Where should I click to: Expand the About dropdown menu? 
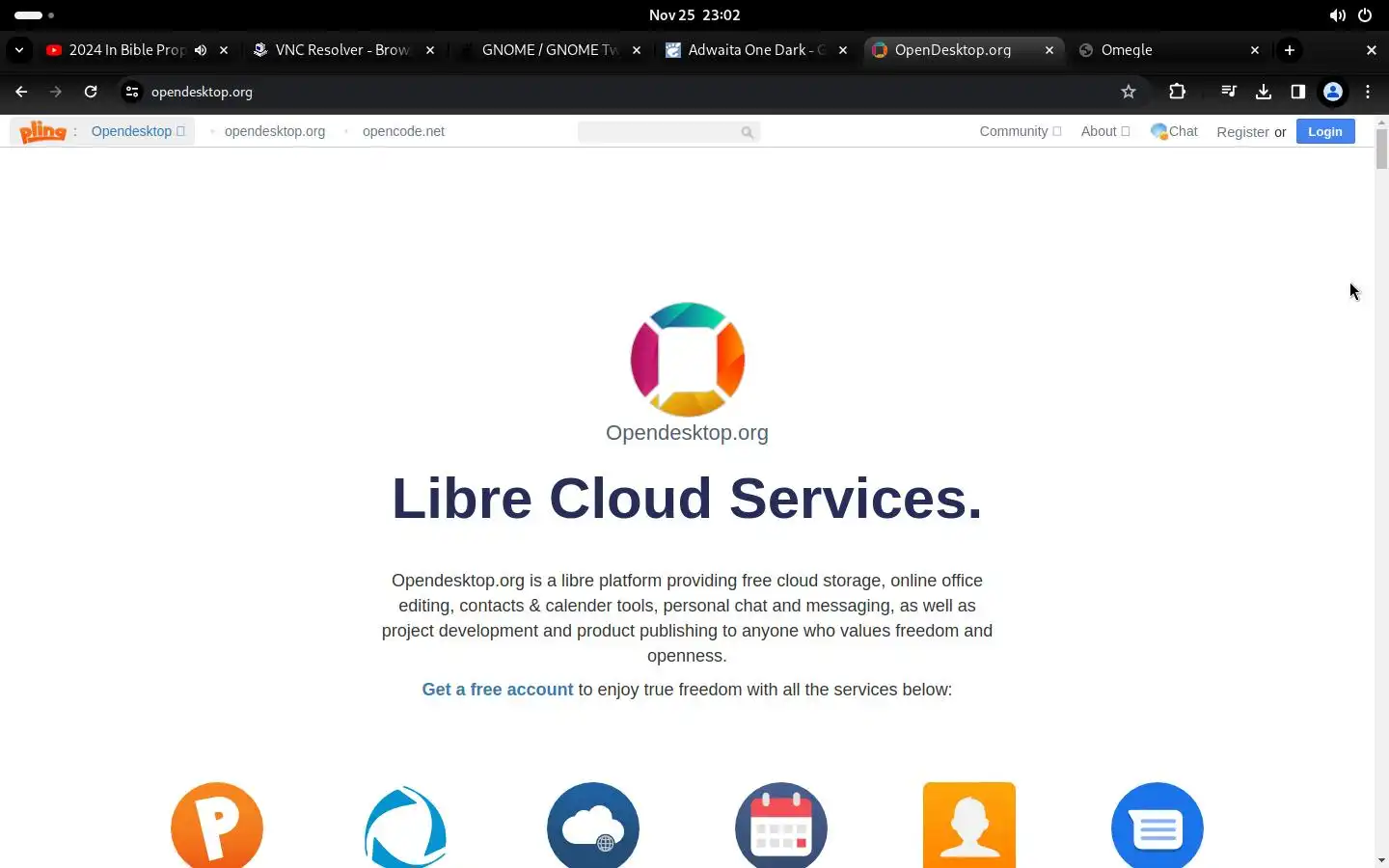click(1105, 131)
